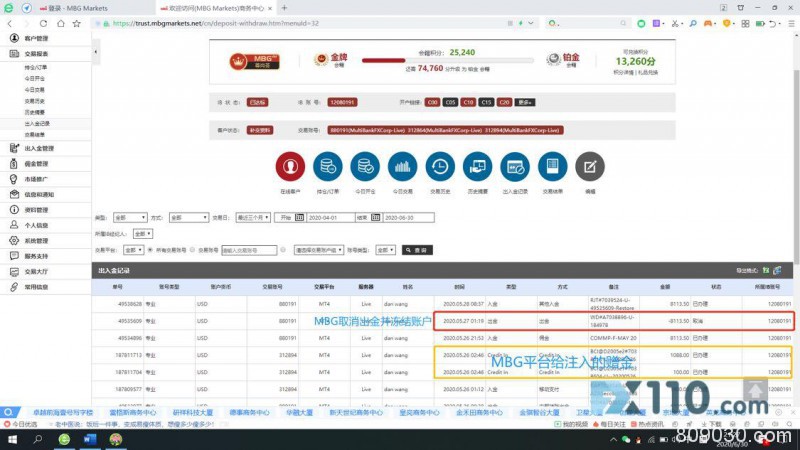Open the 交易平台 dropdown

[x=133, y=250]
